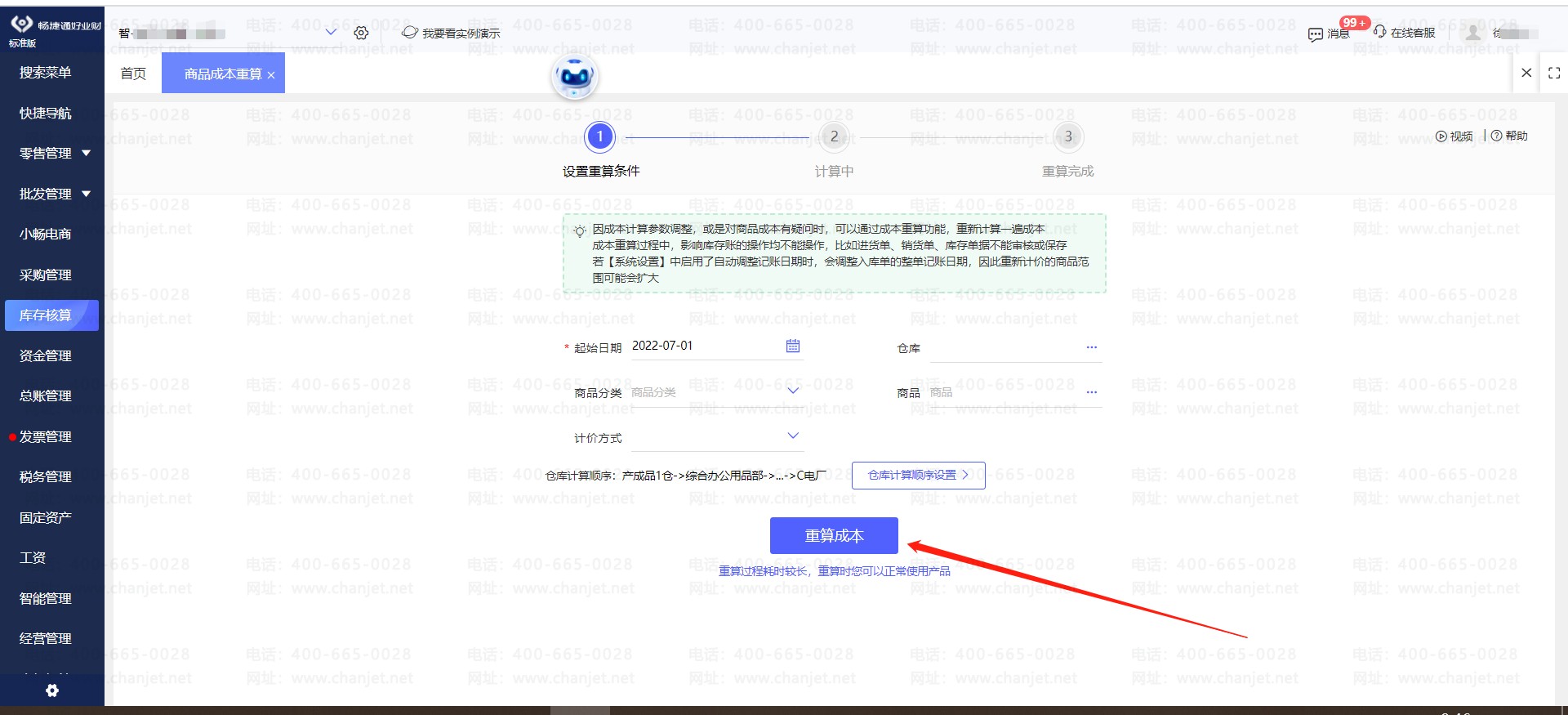1568x715 pixels.
Task: Click the sidebar bottom settings gear
Action: pyautogui.click(x=52, y=690)
